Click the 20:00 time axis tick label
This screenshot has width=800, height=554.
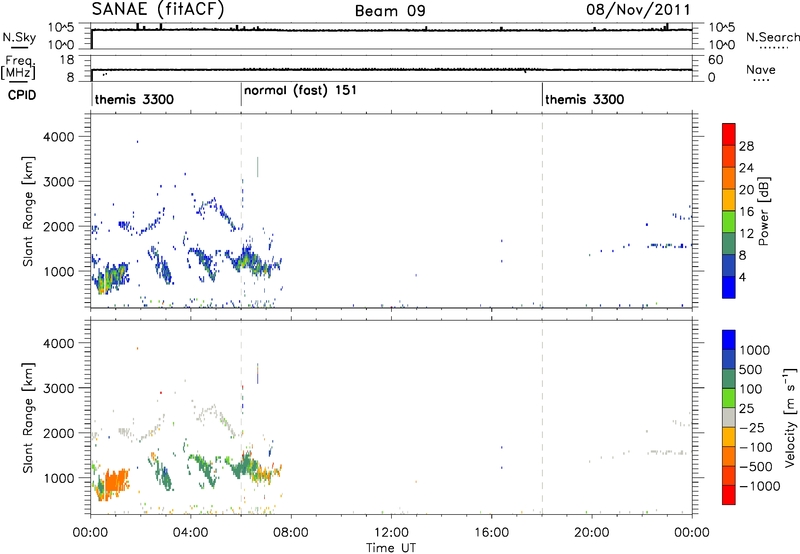click(591, 533)
